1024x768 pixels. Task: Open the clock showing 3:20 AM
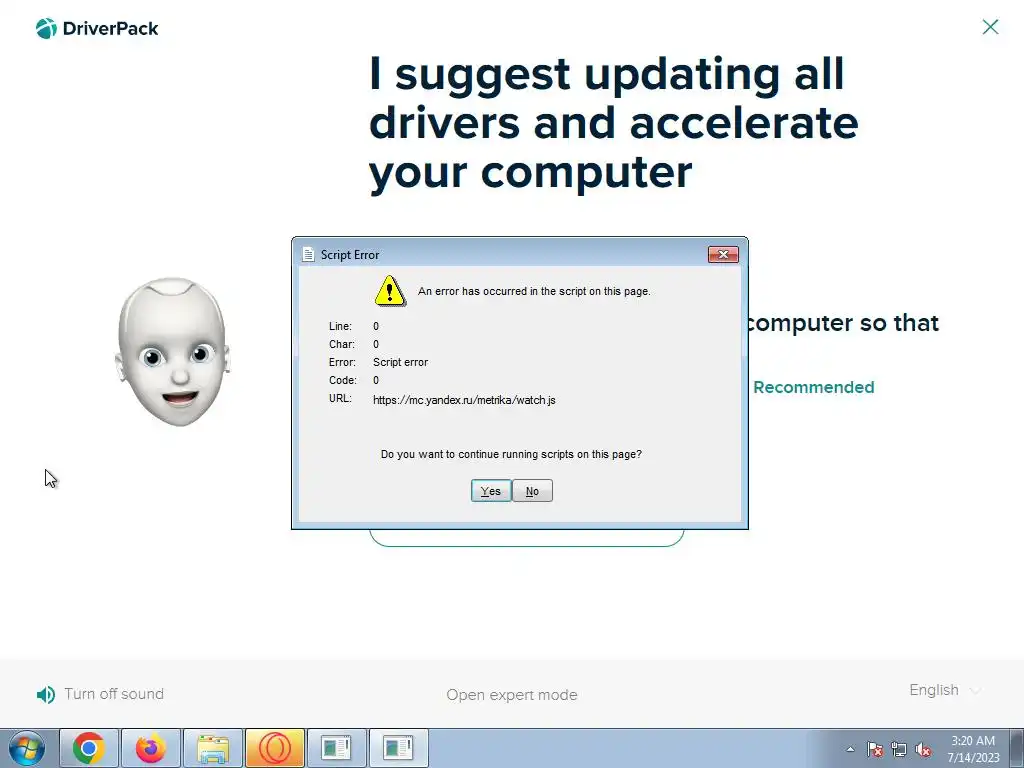click(973, 749)
